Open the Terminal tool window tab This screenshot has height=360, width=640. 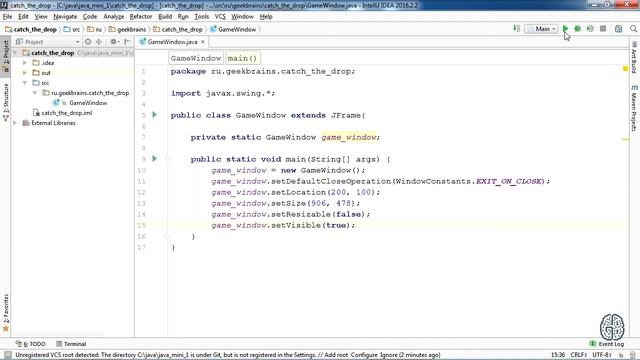[71, 344]
